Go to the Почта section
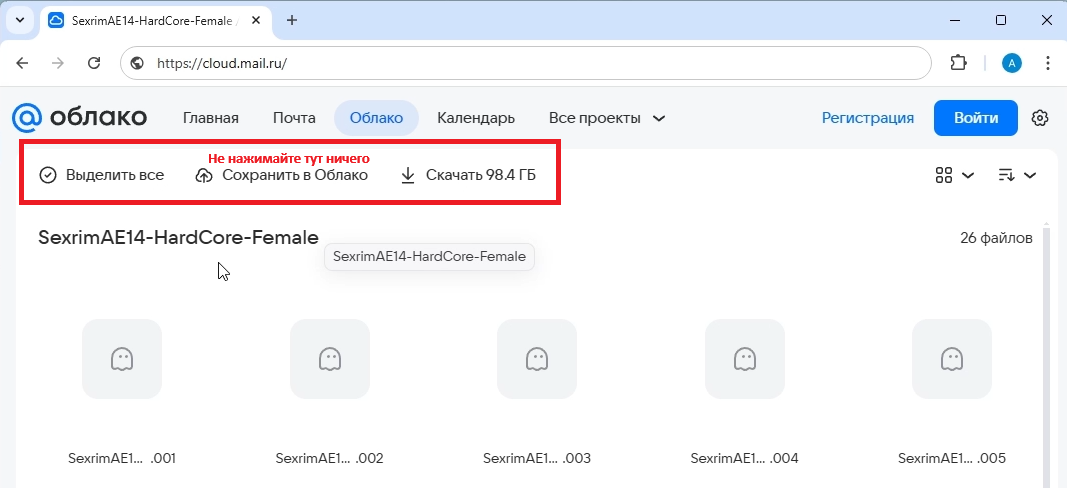 (x=294, y=118)
